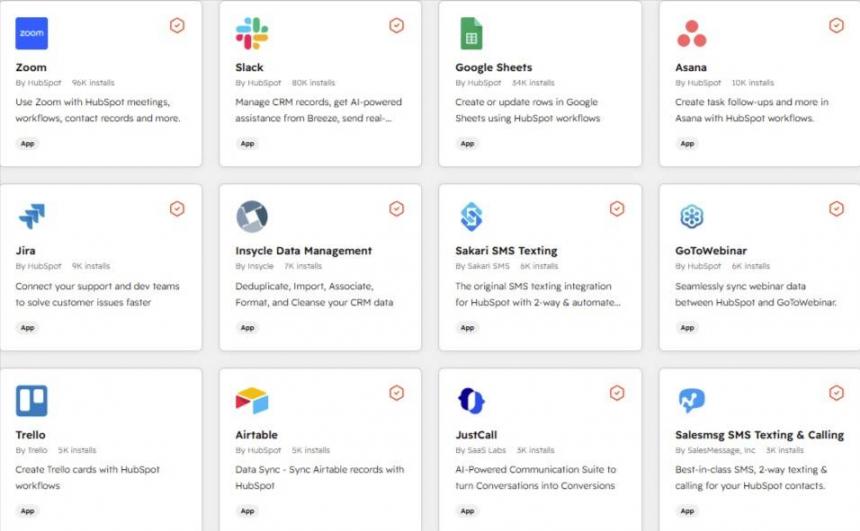This screenshot has width=860, height=531.
Task: Click 'Deduplicate, Import, Associate' description
Action: [x=314, y=294]
